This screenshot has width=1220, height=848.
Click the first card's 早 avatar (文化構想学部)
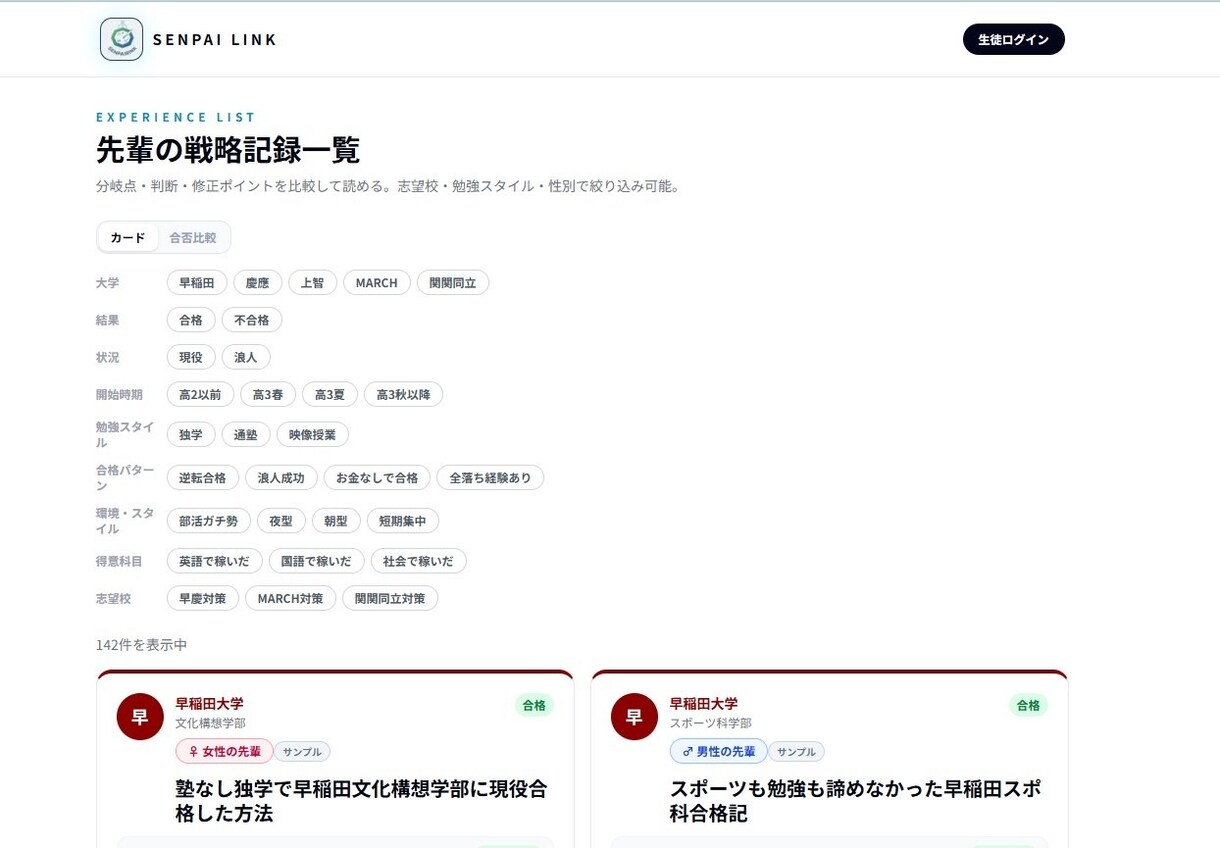click(140, 717)
